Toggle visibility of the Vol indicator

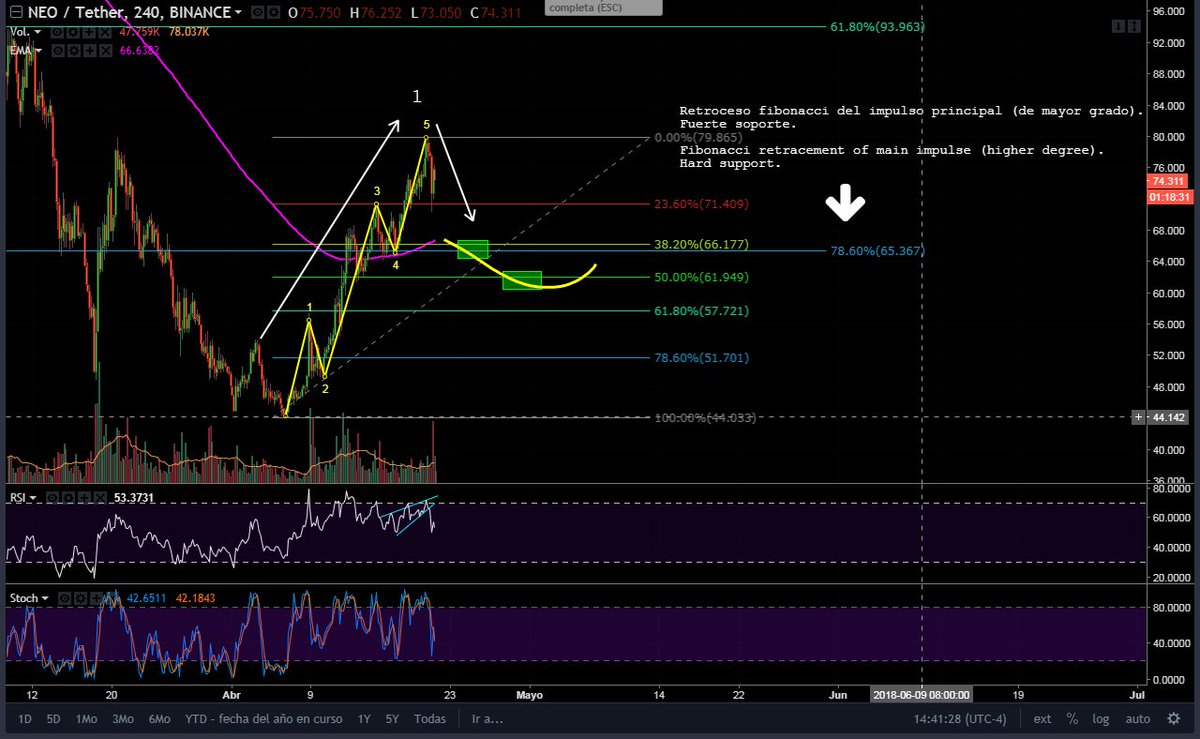click(57, 32)
